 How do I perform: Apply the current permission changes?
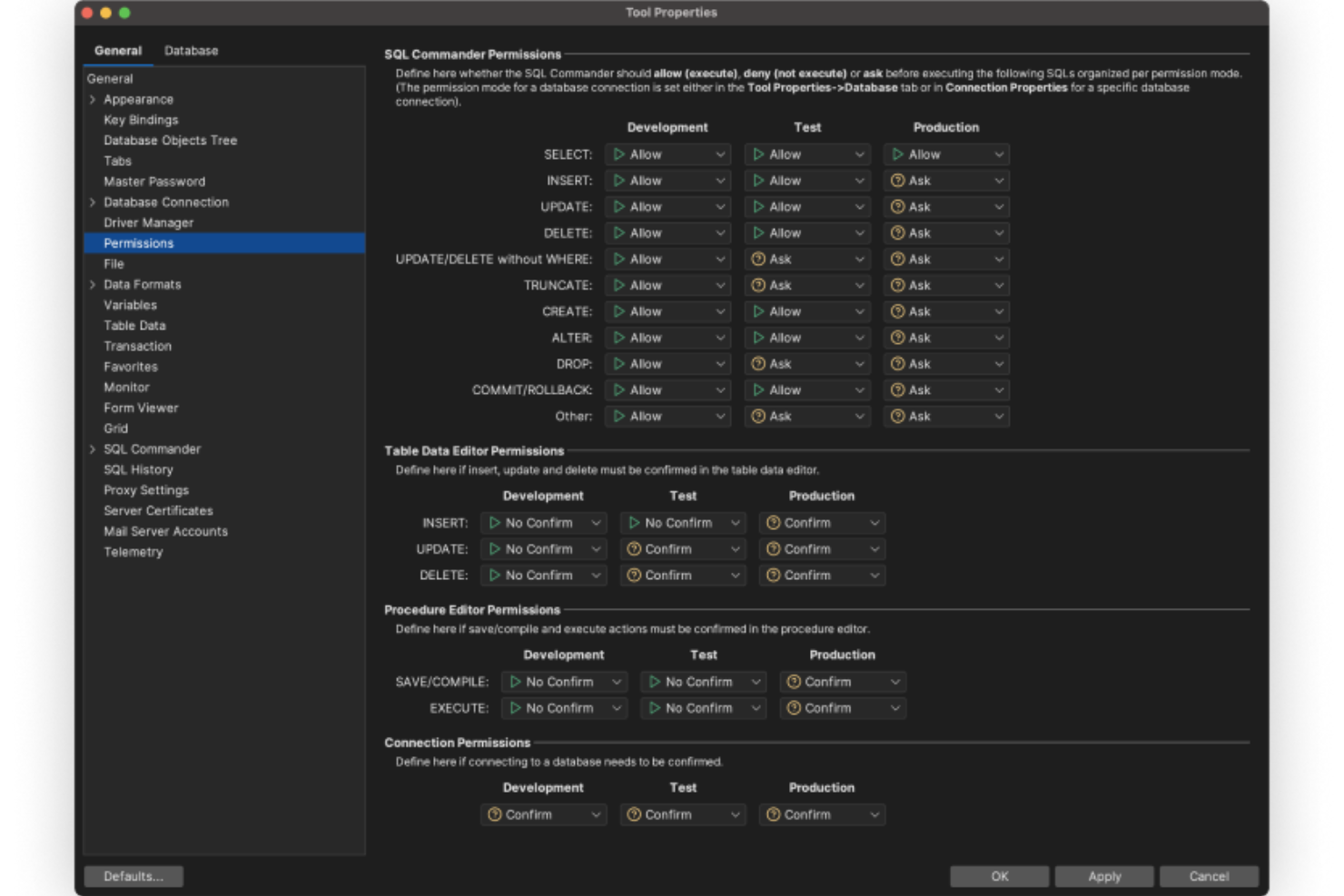1105,876
